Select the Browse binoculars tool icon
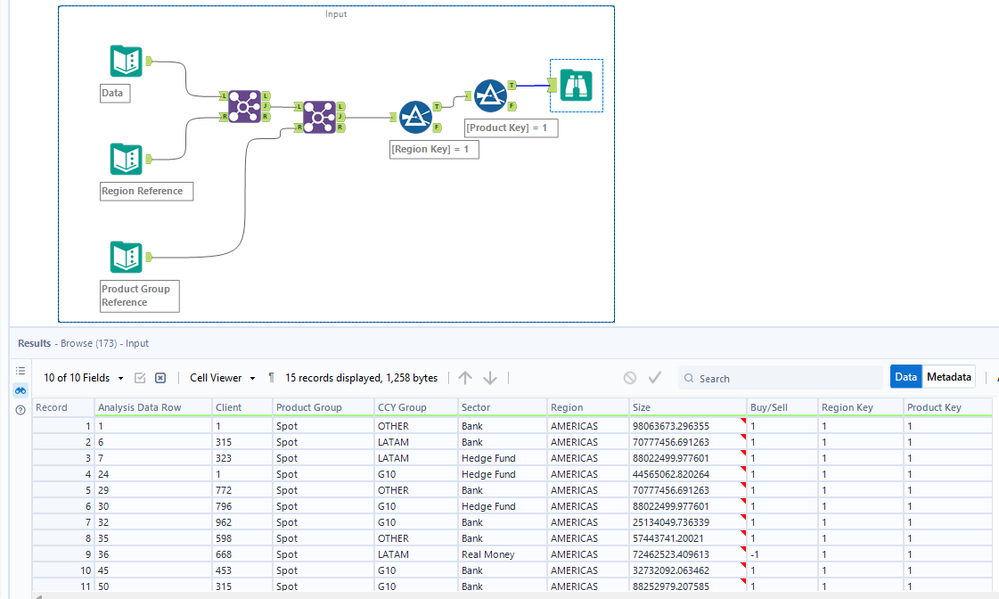Screen dimensions: 999x599 click(x=576, y=85)
